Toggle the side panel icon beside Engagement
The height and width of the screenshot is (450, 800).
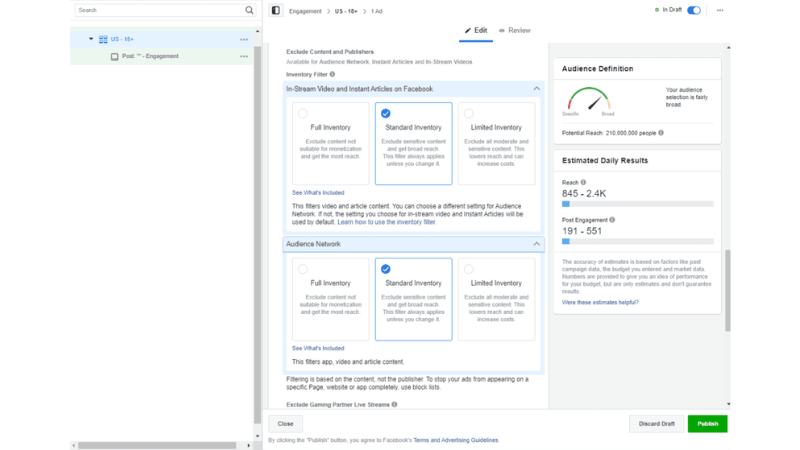tap(276, 10)
